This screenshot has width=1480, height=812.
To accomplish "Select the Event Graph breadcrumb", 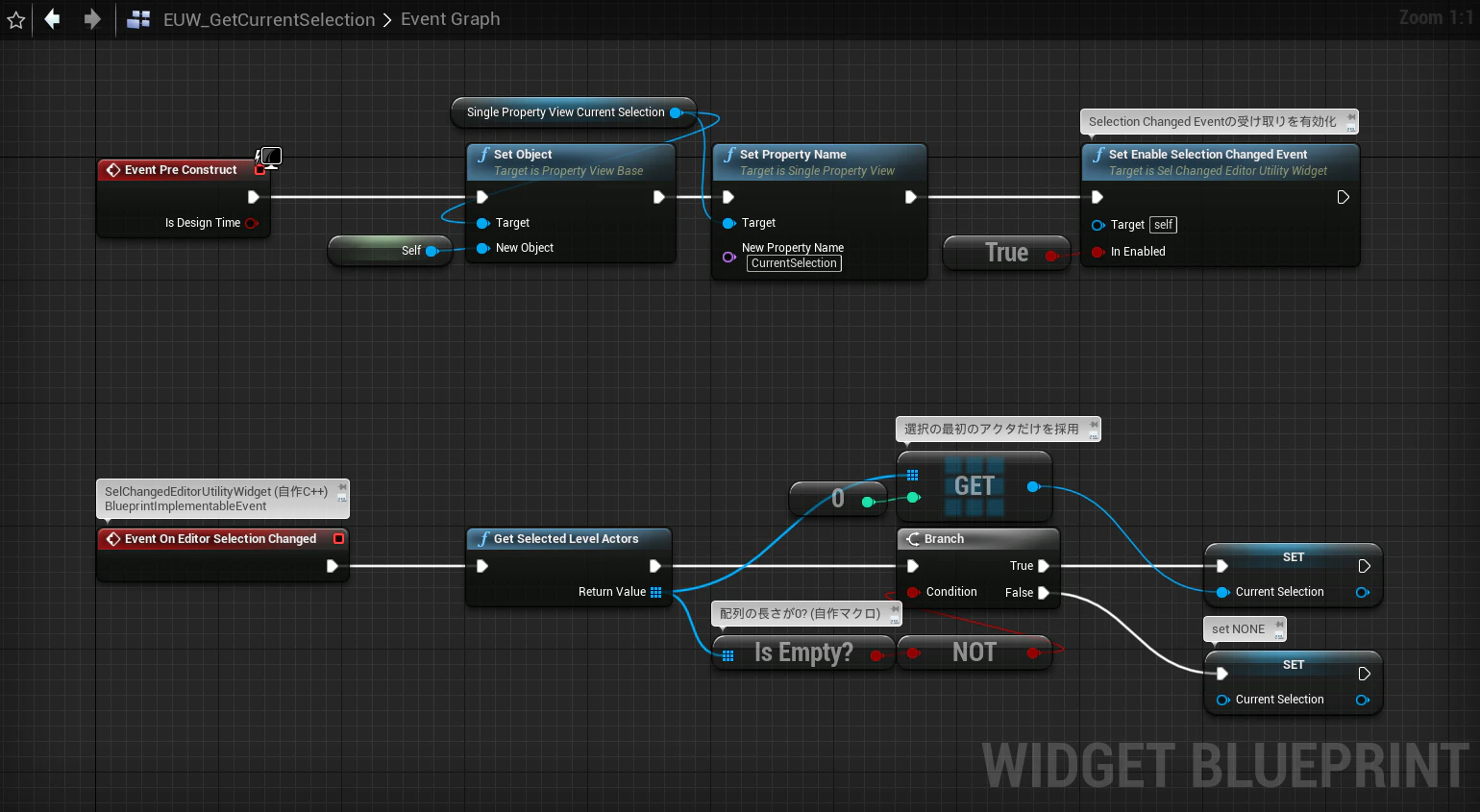I will pyautogui.click(x=450, y=19).
